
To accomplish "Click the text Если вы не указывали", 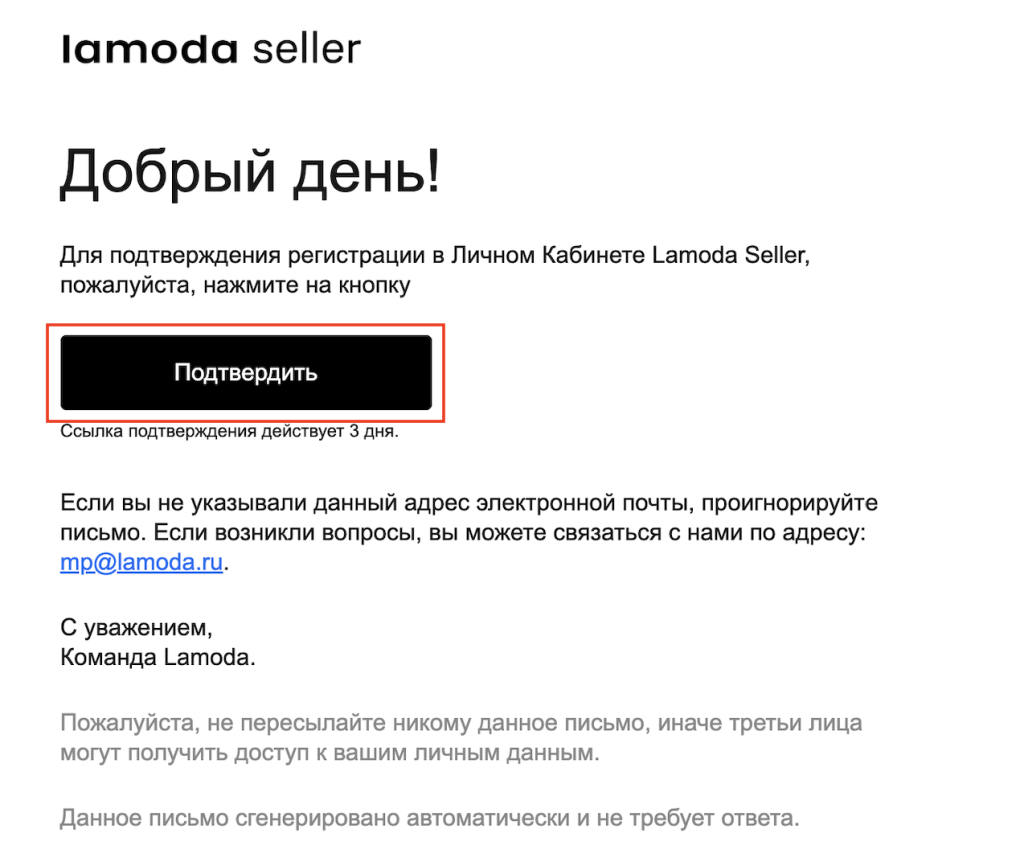I will coord(178,502).
